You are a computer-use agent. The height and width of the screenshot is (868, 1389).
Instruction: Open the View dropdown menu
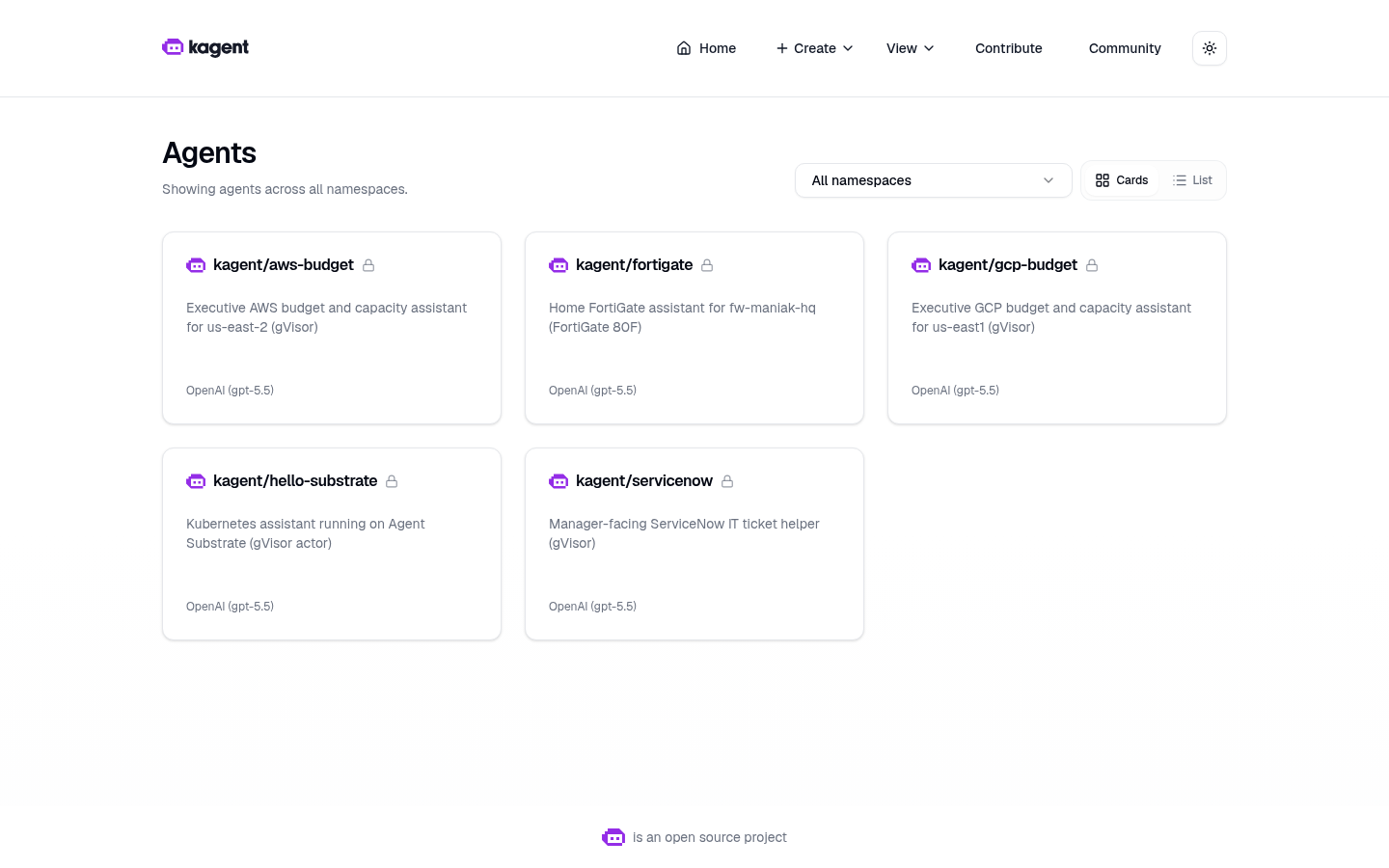click(x=911, y=48)
